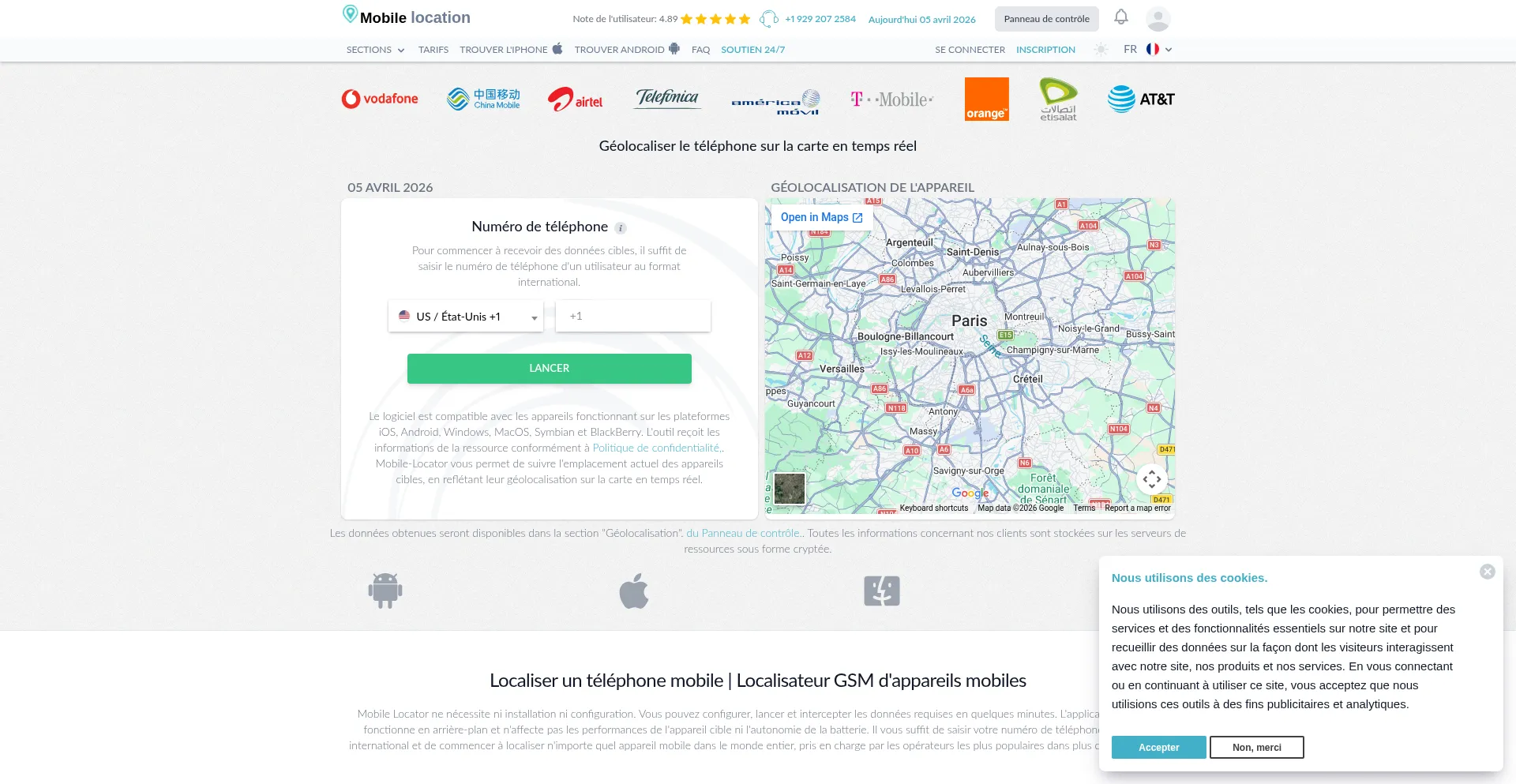
Task: Select the América Móvil operator logo
Action: (x=776, y=102)
